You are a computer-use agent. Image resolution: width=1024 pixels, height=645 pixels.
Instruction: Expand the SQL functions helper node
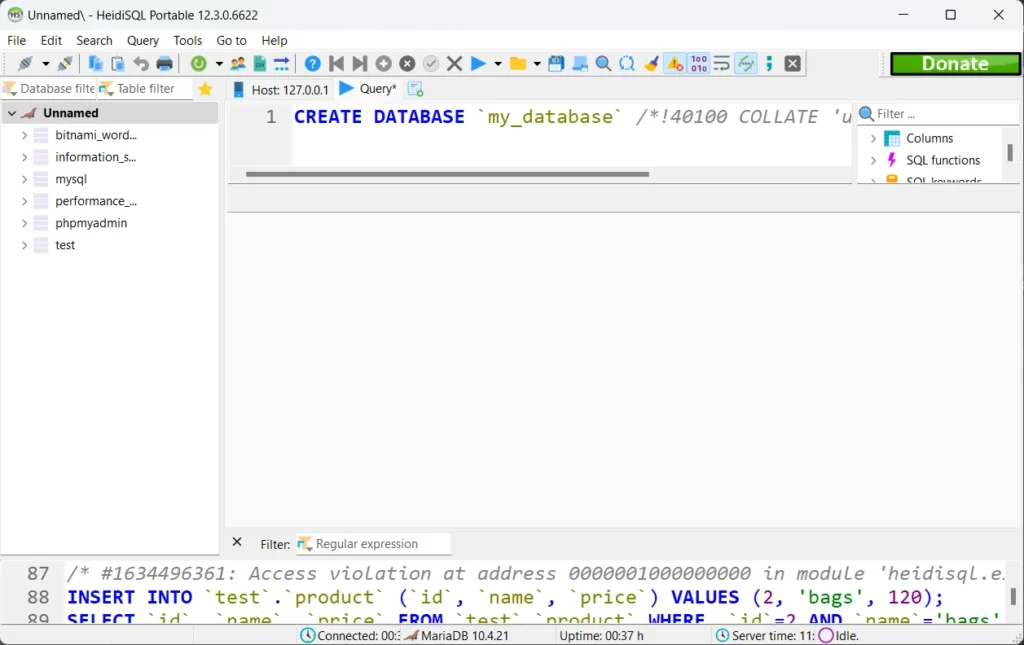pos(873,161)
